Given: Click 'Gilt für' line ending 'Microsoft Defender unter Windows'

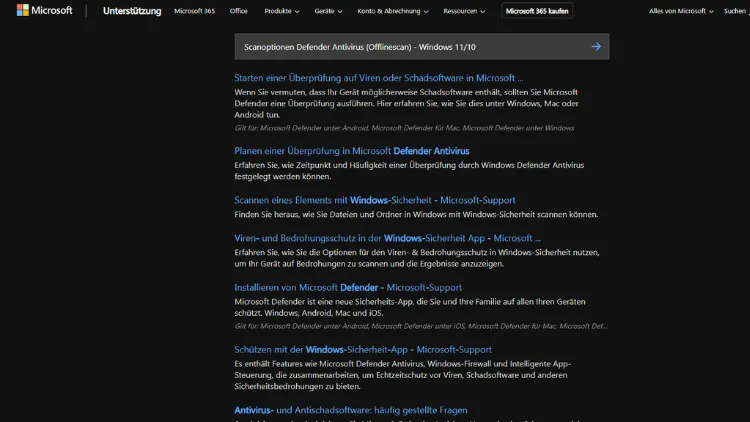Looking at the screenshot, I should click(x=404, y=128).
